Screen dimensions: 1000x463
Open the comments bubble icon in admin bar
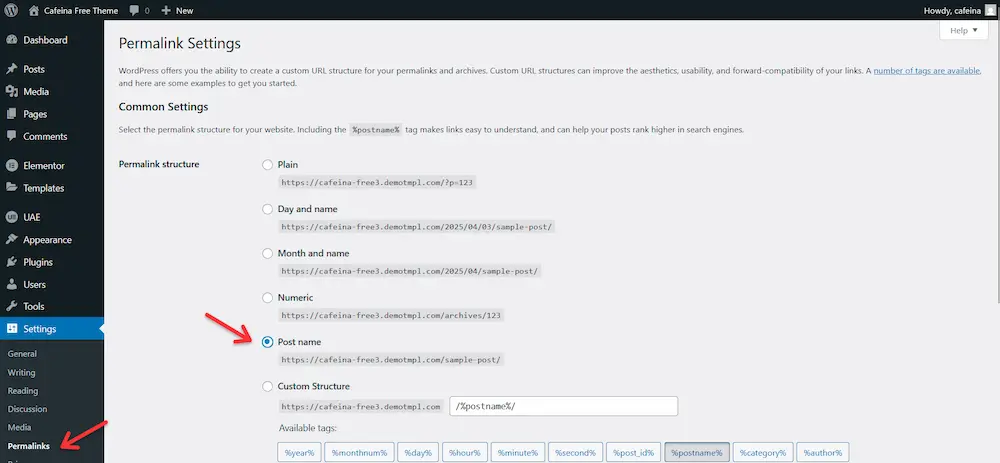click(134, 10)
